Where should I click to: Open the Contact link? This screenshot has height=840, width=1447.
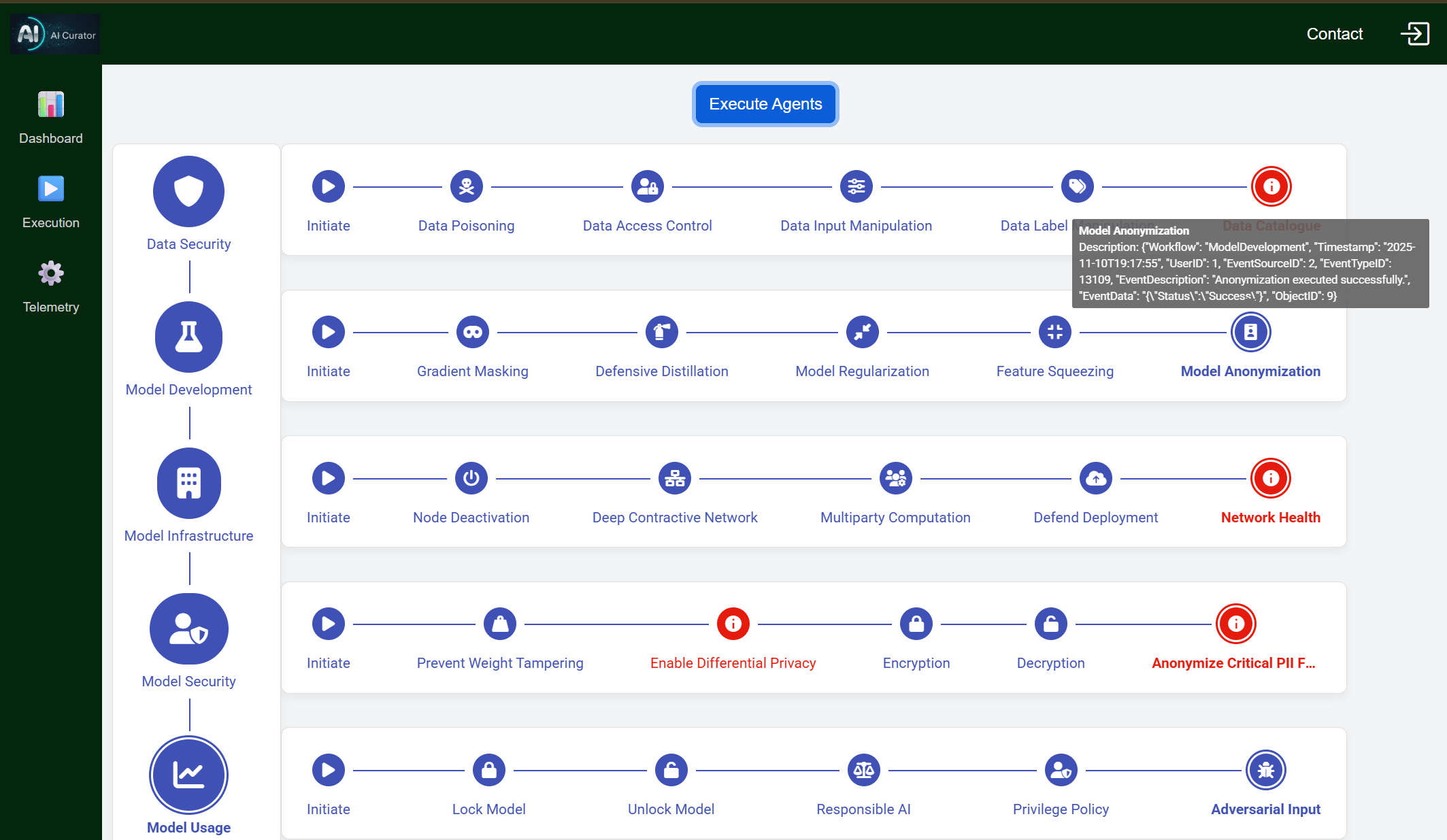pyautogui.click(x=1334, y=34)
